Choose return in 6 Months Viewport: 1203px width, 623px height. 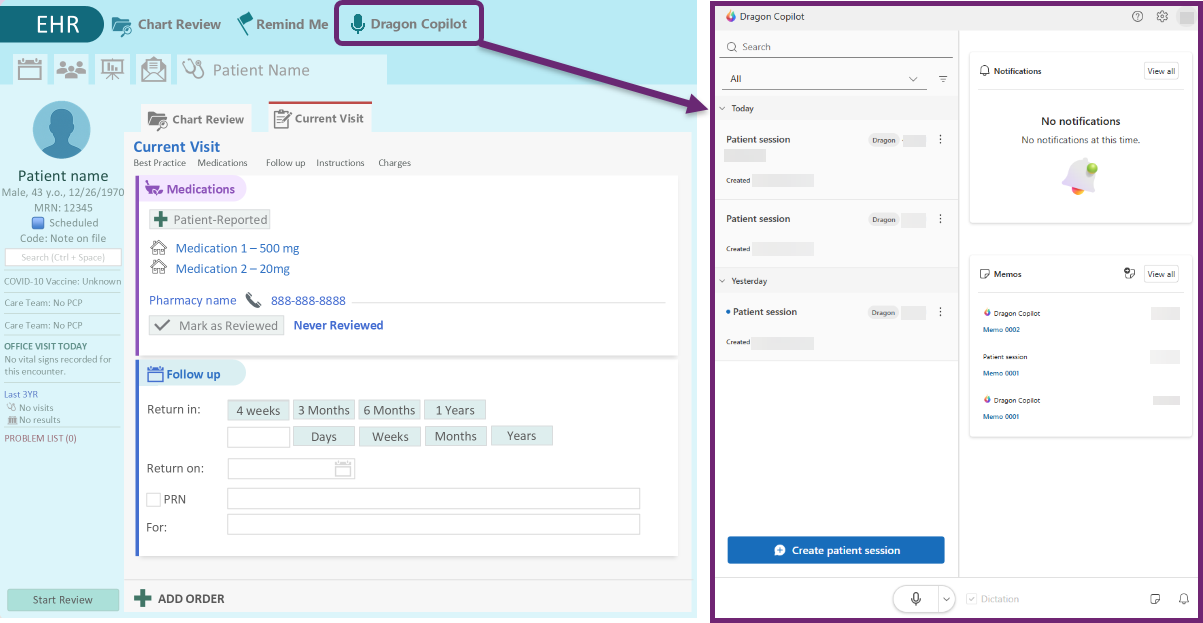pos(389,410)
